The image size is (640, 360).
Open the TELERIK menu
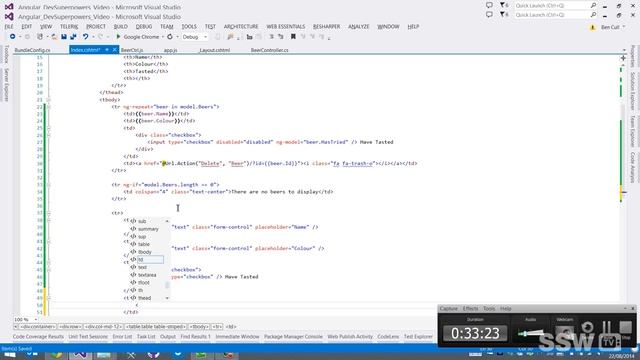(69, 27)
